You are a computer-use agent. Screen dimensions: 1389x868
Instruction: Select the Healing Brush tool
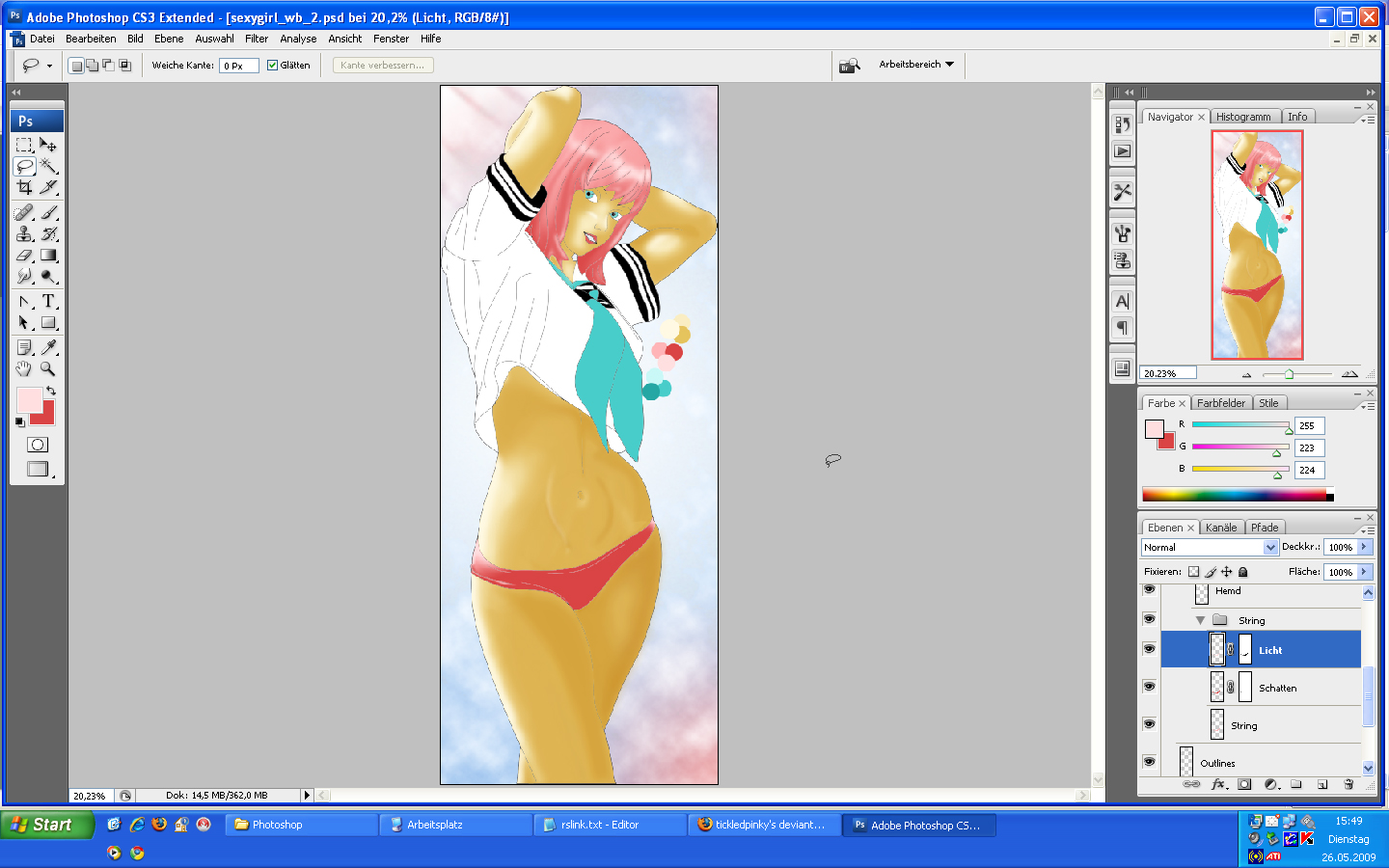click(x=25, y=212)
